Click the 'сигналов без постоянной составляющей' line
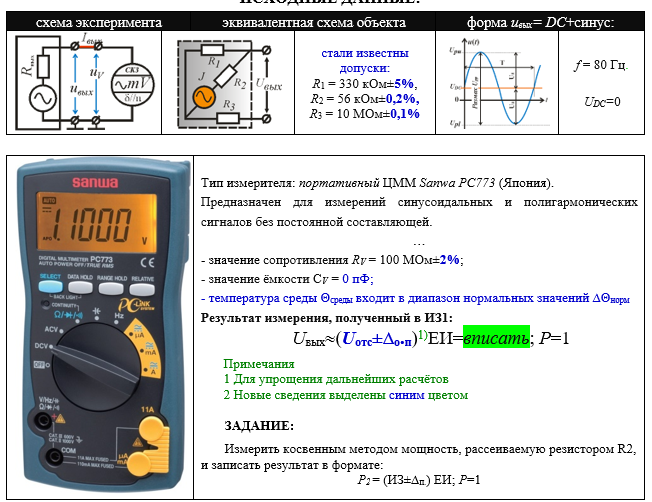This screenshot has height=502, width=652. point(316,222)
